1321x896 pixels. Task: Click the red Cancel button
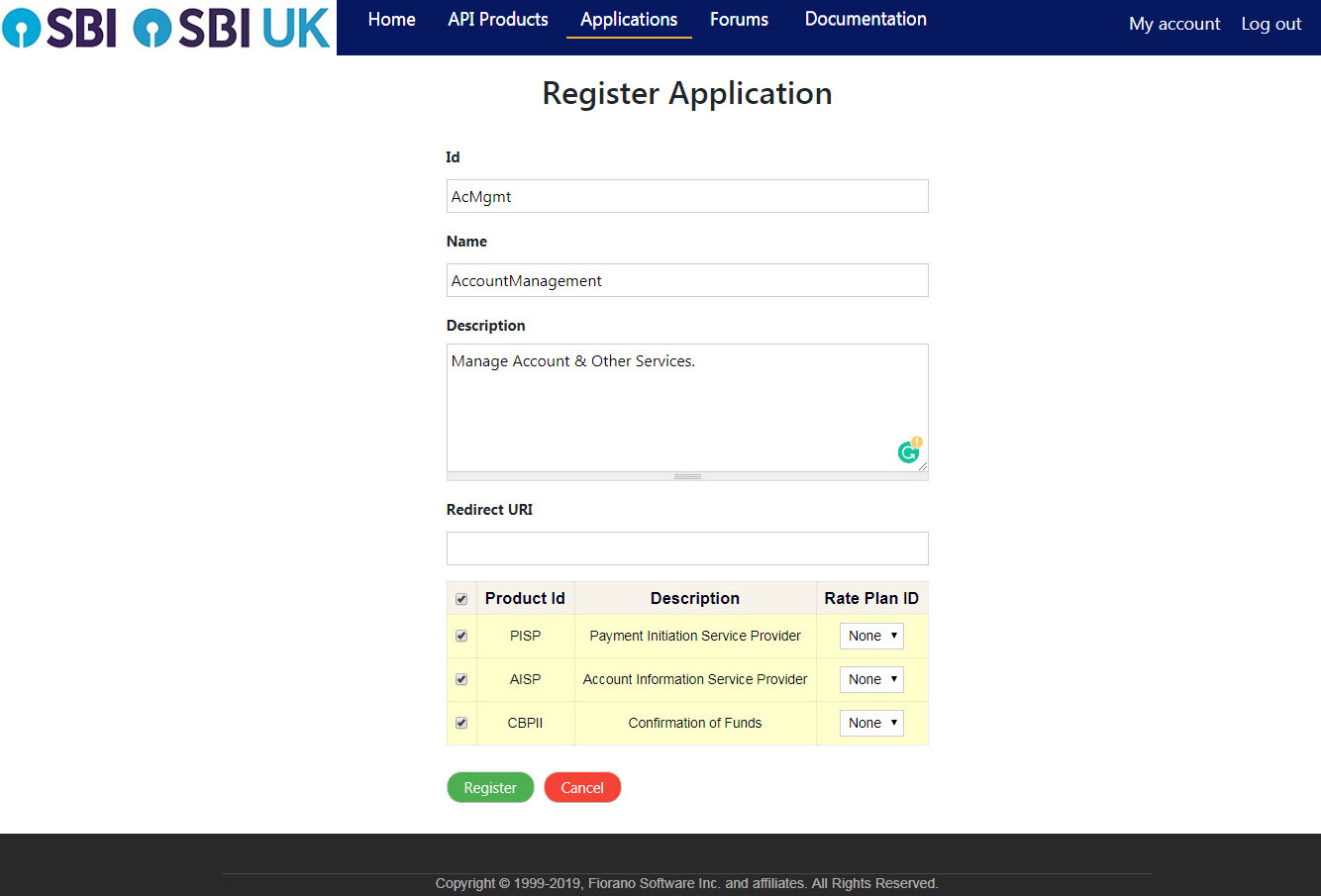[x=582, y=787]
